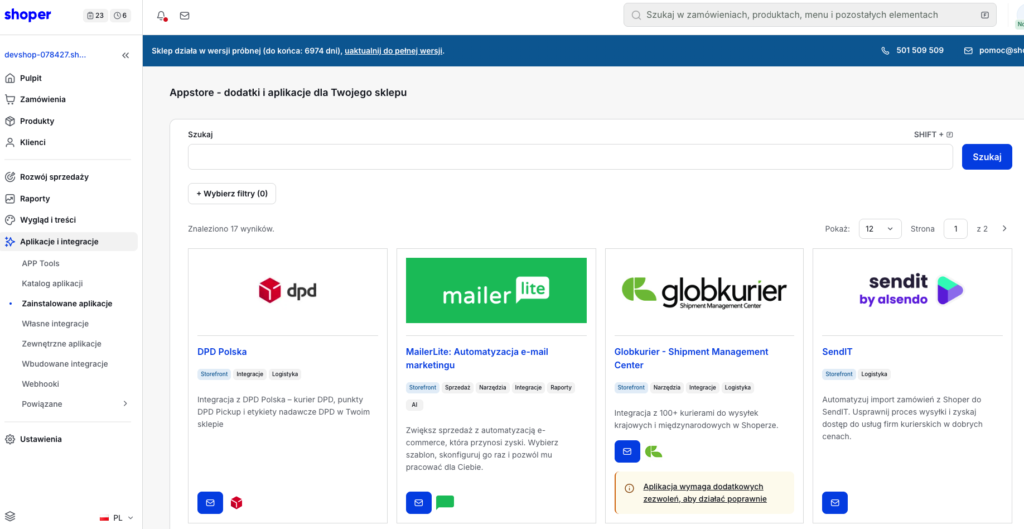Click uaktualnij do pełnej wersji link

pos(394,50)
